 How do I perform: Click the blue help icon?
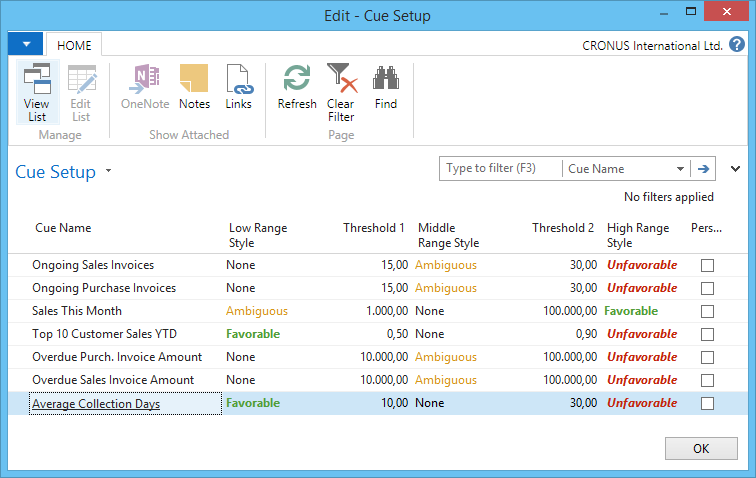point(736,45)
